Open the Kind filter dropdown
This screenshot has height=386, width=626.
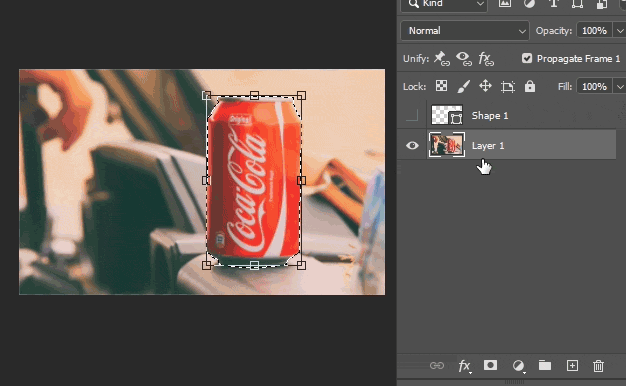click(444, 4)
